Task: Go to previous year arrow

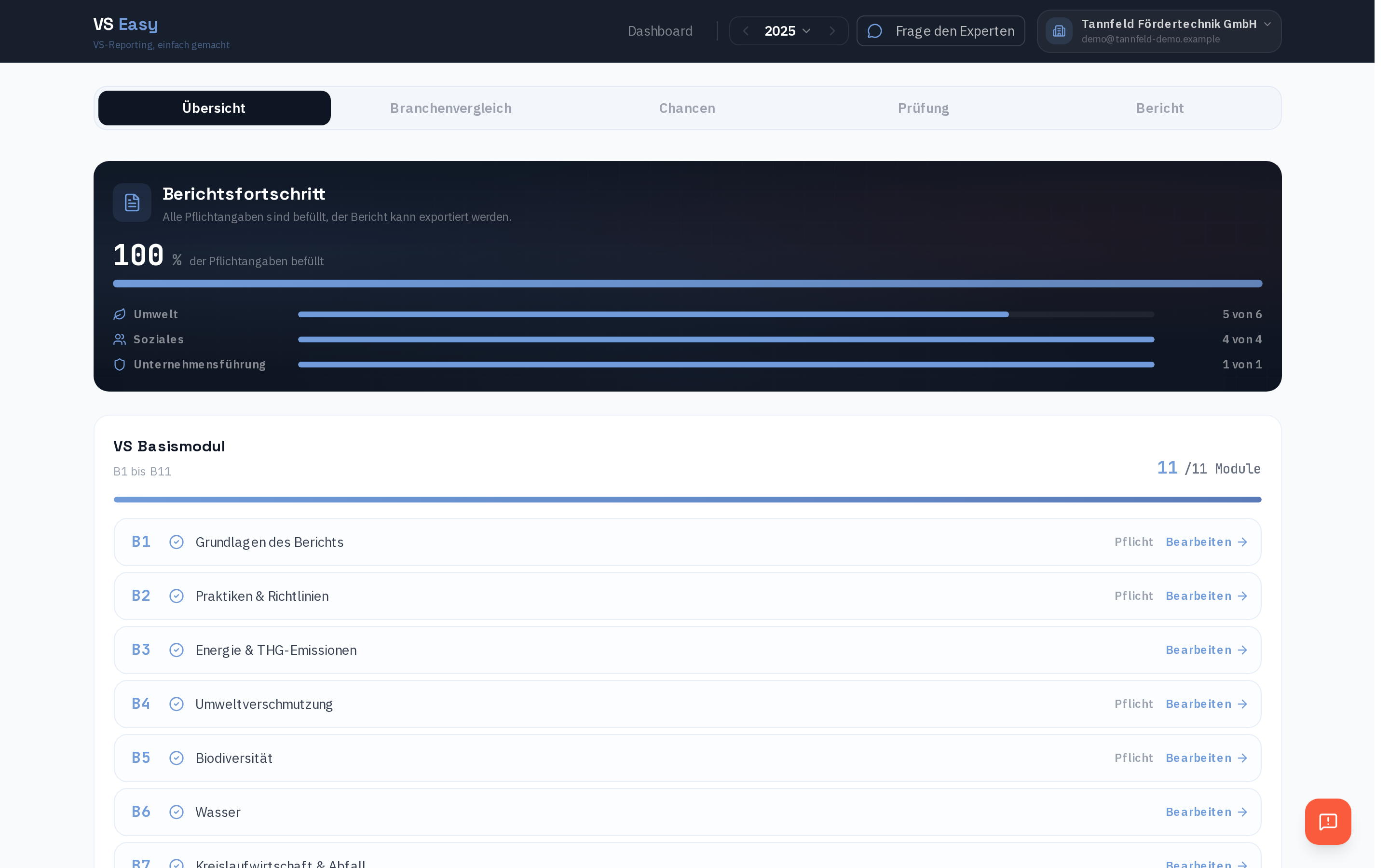Action: (x=746, y=31)
